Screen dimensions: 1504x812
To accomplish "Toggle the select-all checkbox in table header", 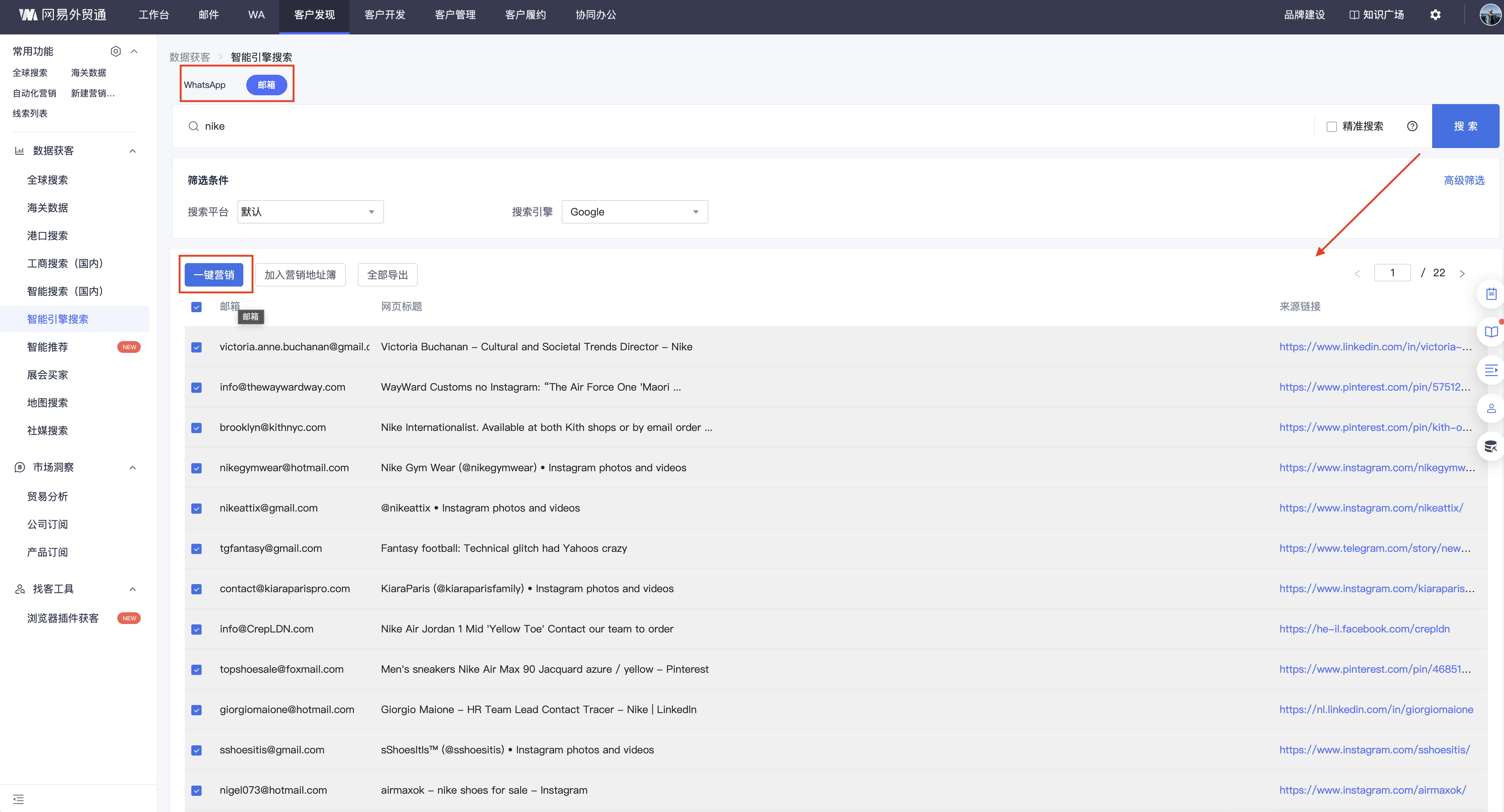I will coord(196,307).
